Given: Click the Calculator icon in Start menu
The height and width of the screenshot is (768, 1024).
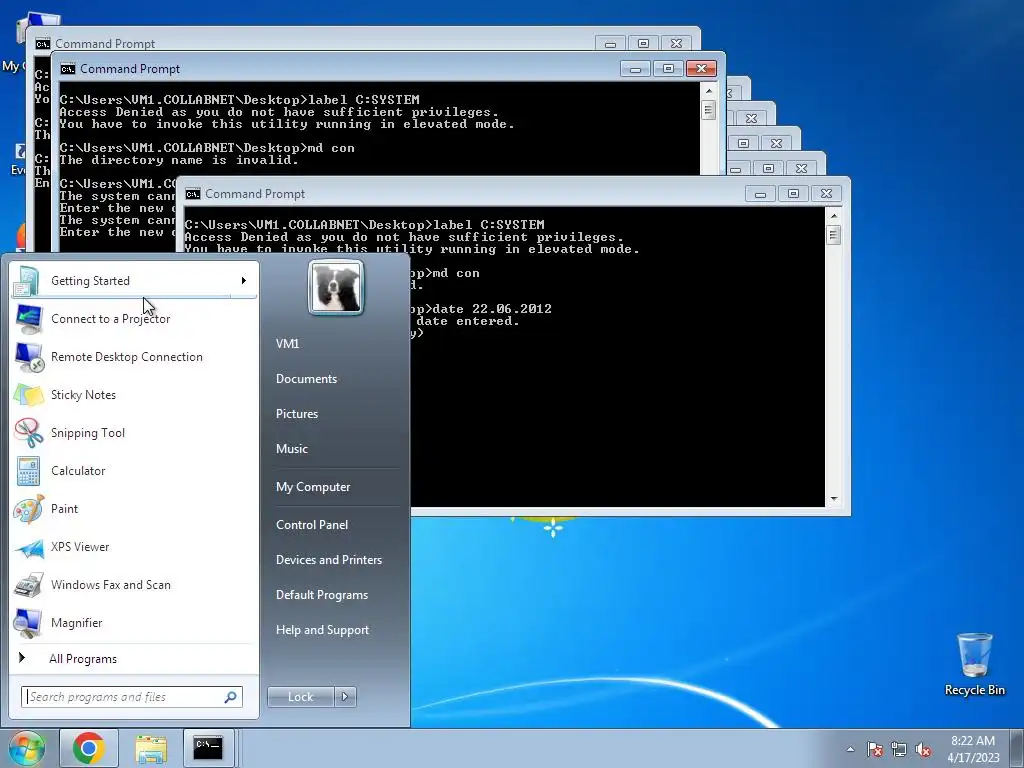Looking at the screenshot, I should click(x=29, y=471).
